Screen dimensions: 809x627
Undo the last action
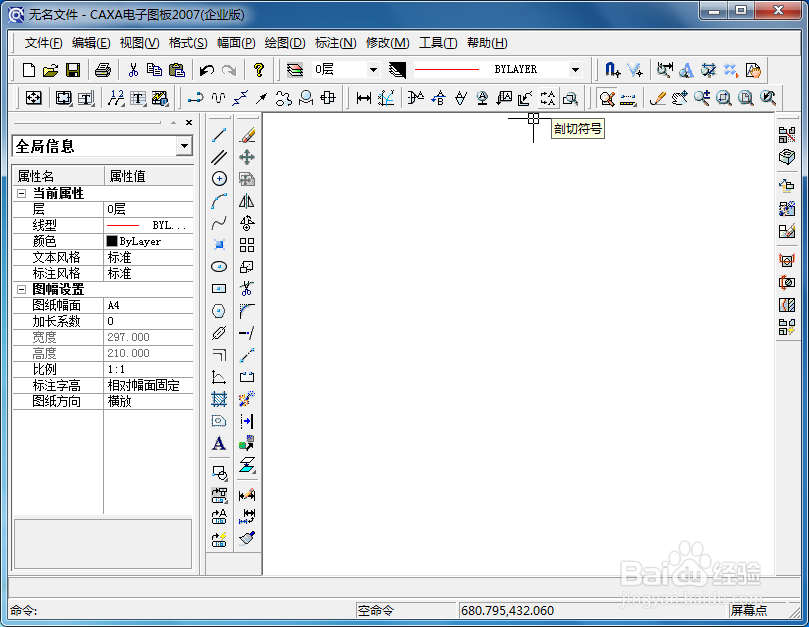(207, 70)
